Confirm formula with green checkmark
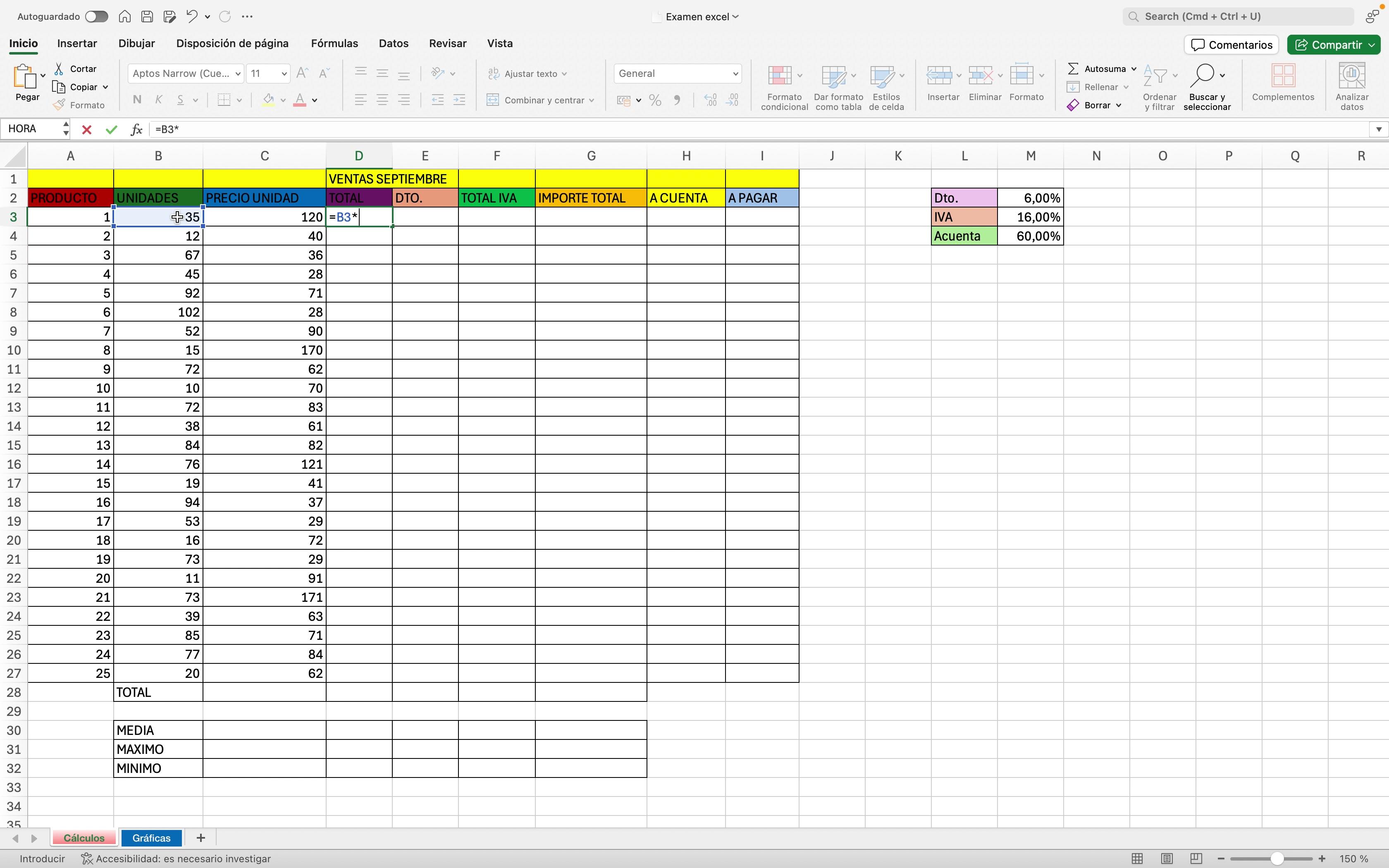Viewport: 1389px width, 868px height. point(111,130)
